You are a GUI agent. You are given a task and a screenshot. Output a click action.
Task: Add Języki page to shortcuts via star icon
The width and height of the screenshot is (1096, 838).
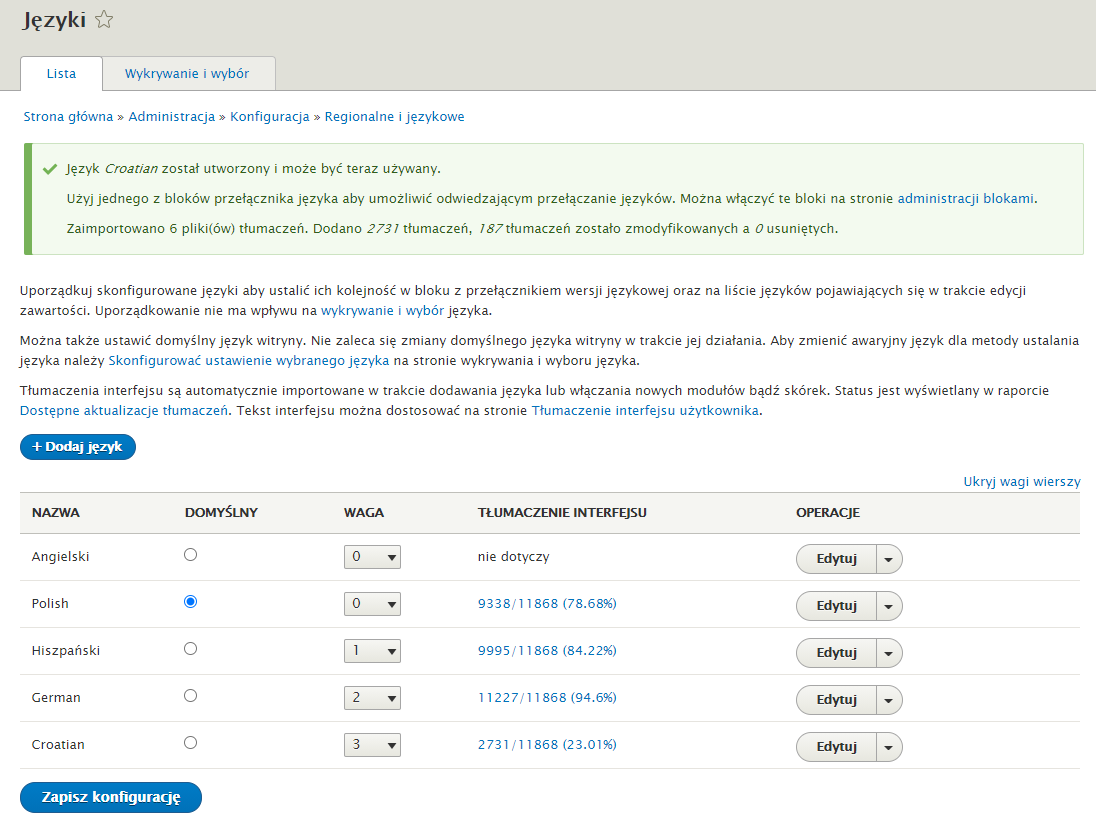coord(103,20)
